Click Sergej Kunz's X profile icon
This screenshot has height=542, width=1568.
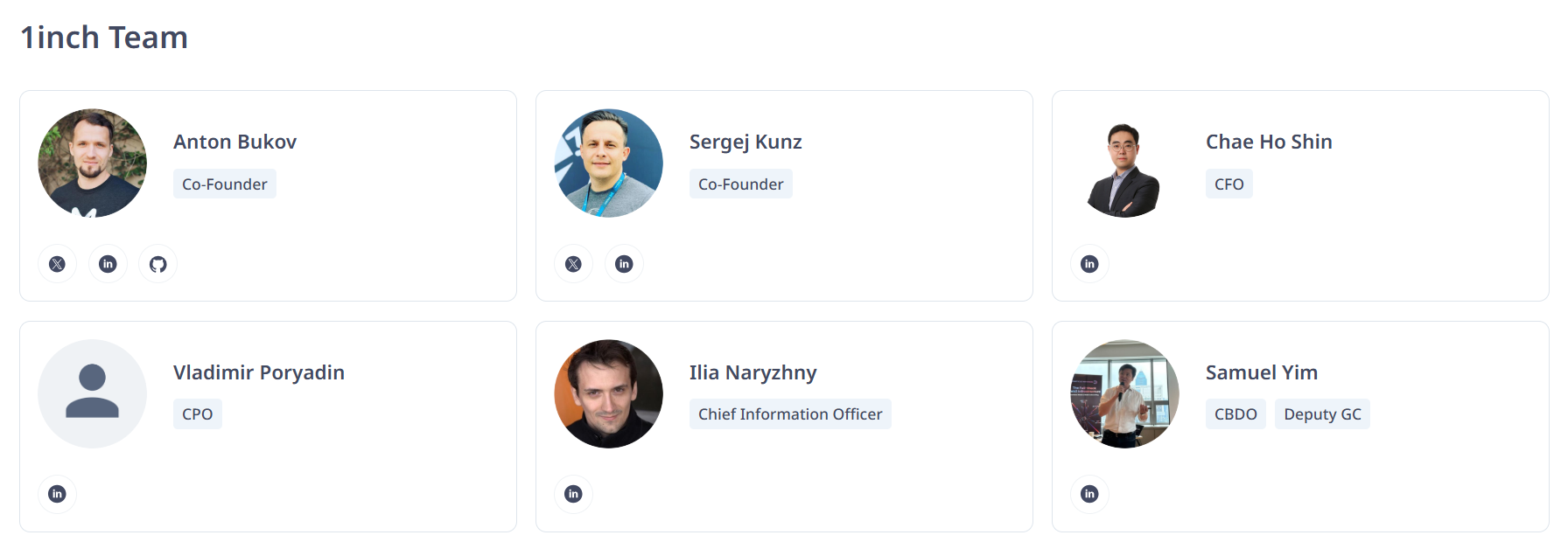tap(573, 264)
